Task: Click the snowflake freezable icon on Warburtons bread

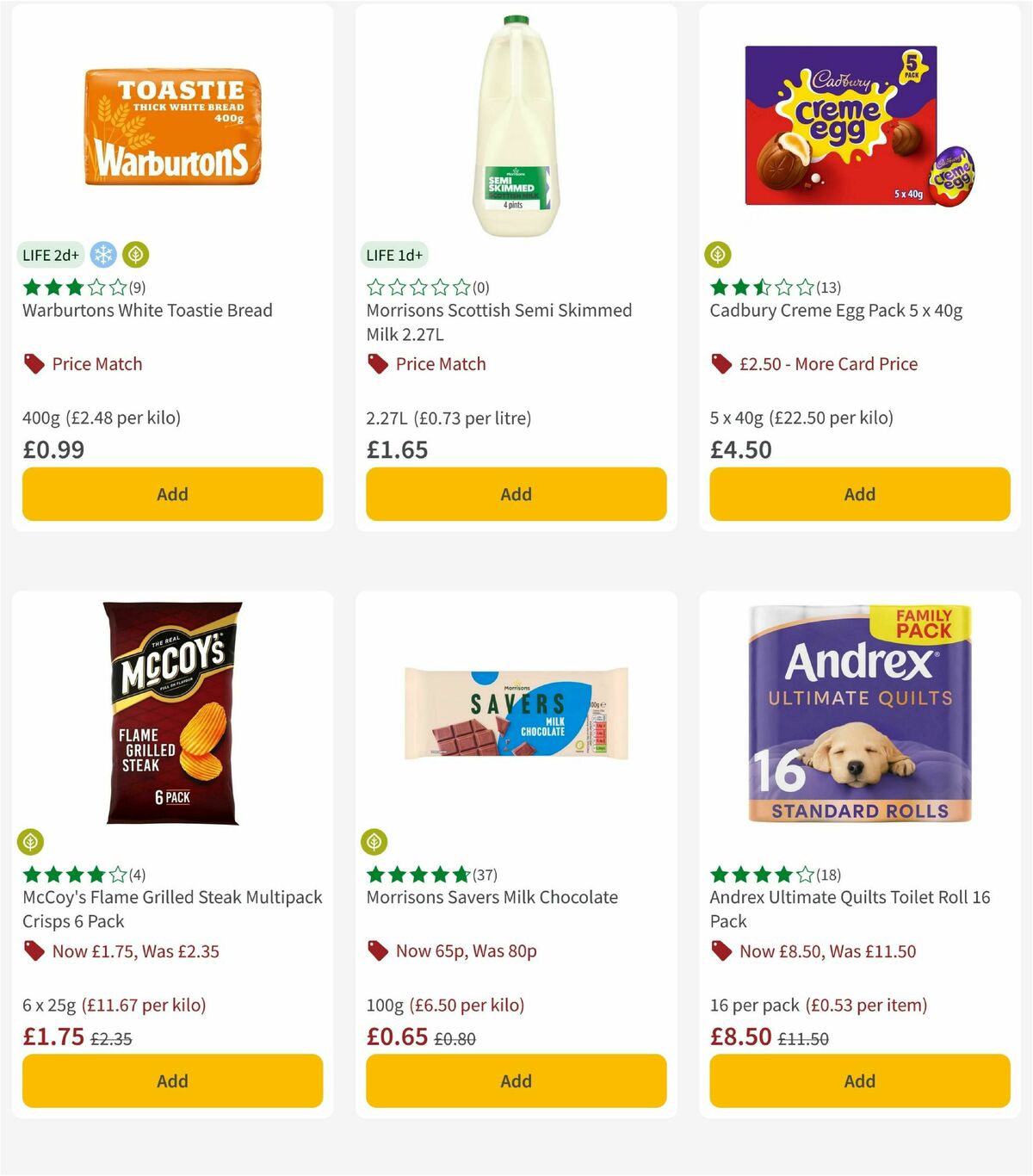Action: pyautogui.click(x=102, y=255)
